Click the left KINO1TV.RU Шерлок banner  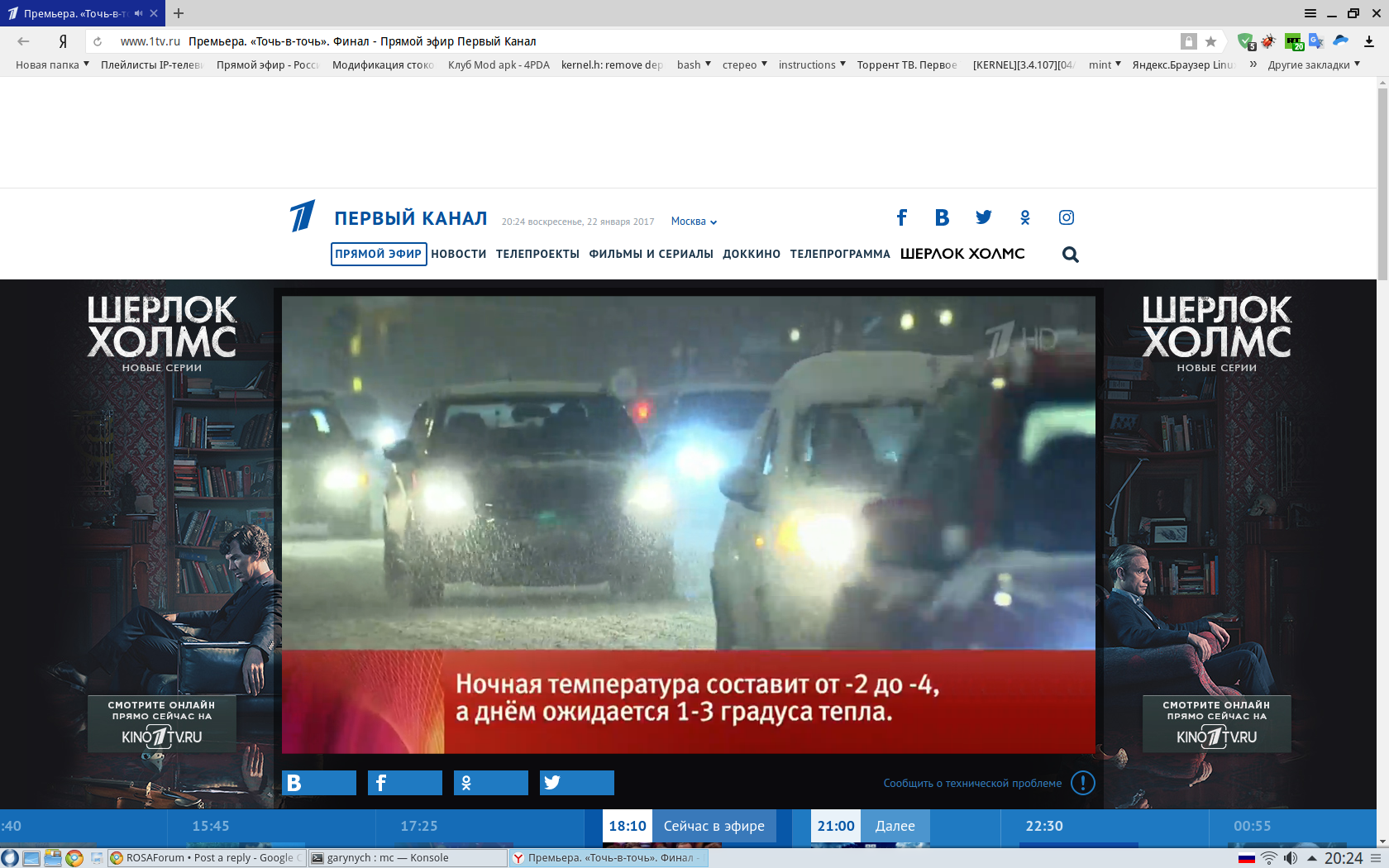click(162, 724)
